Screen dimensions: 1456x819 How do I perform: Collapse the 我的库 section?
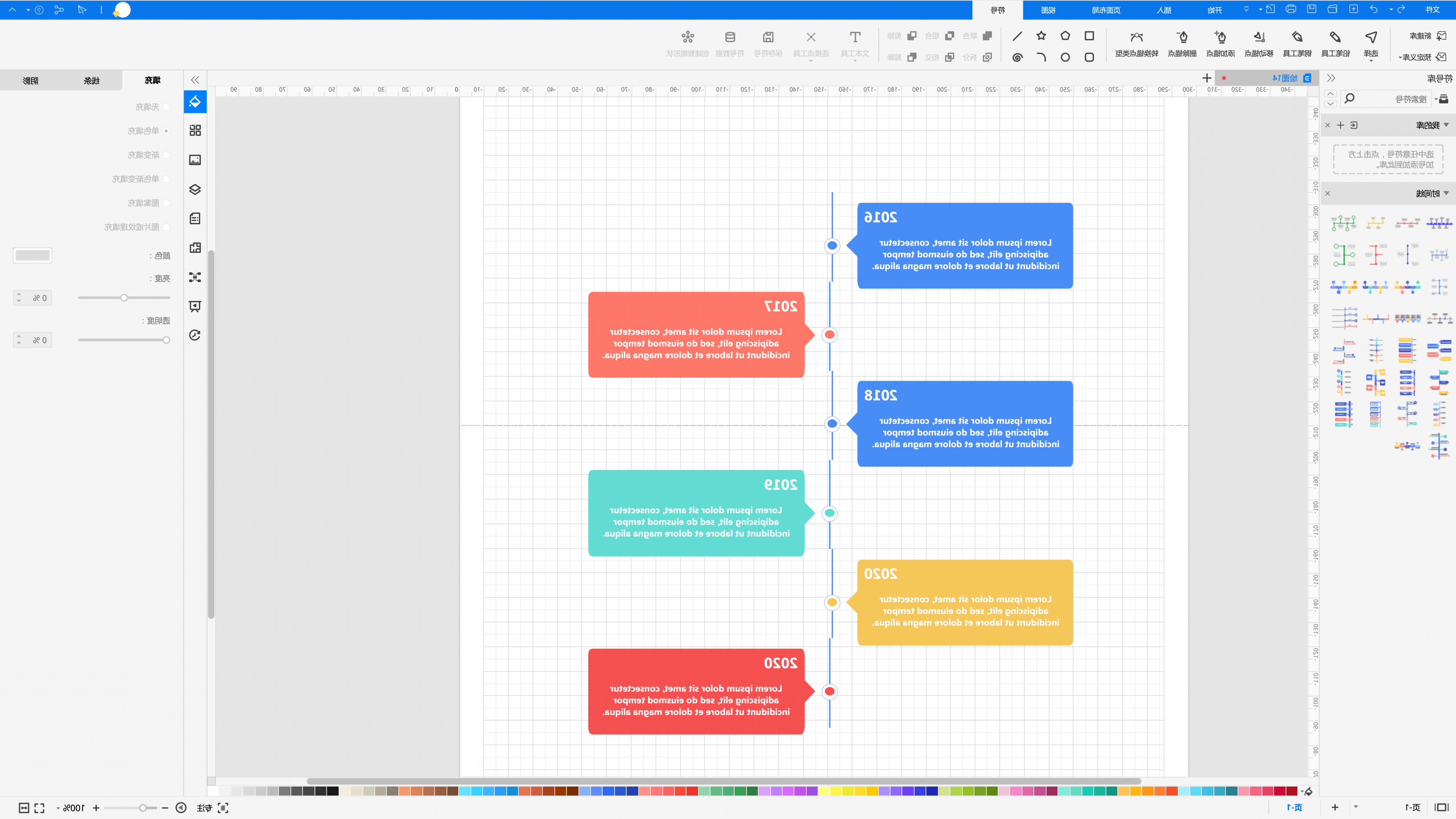[x=1446, y=125]
